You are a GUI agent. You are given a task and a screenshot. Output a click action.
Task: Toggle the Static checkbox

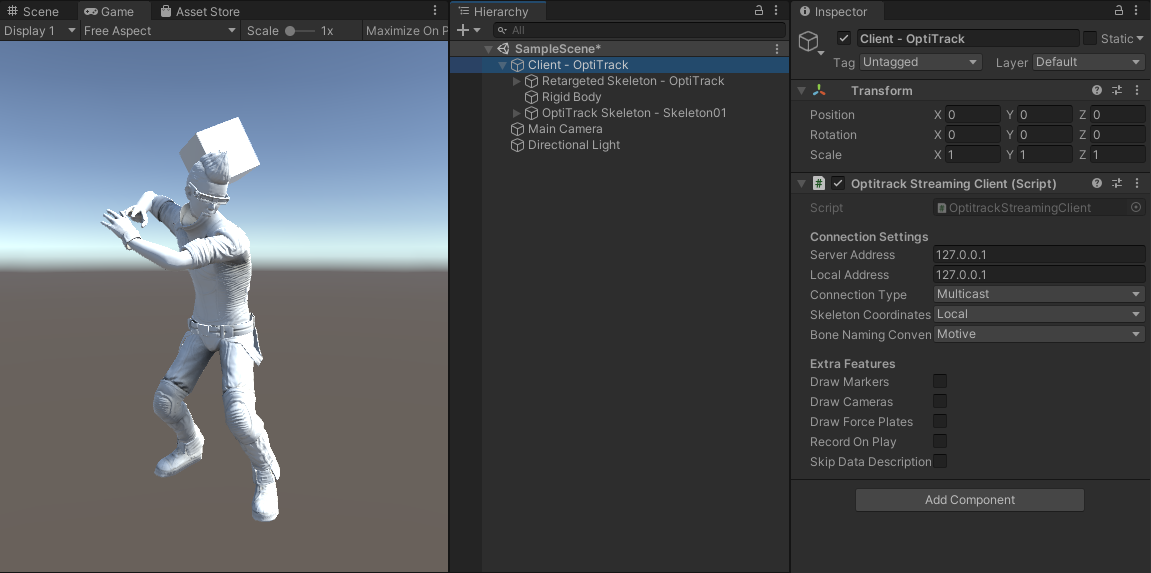tap(1089, 39)
